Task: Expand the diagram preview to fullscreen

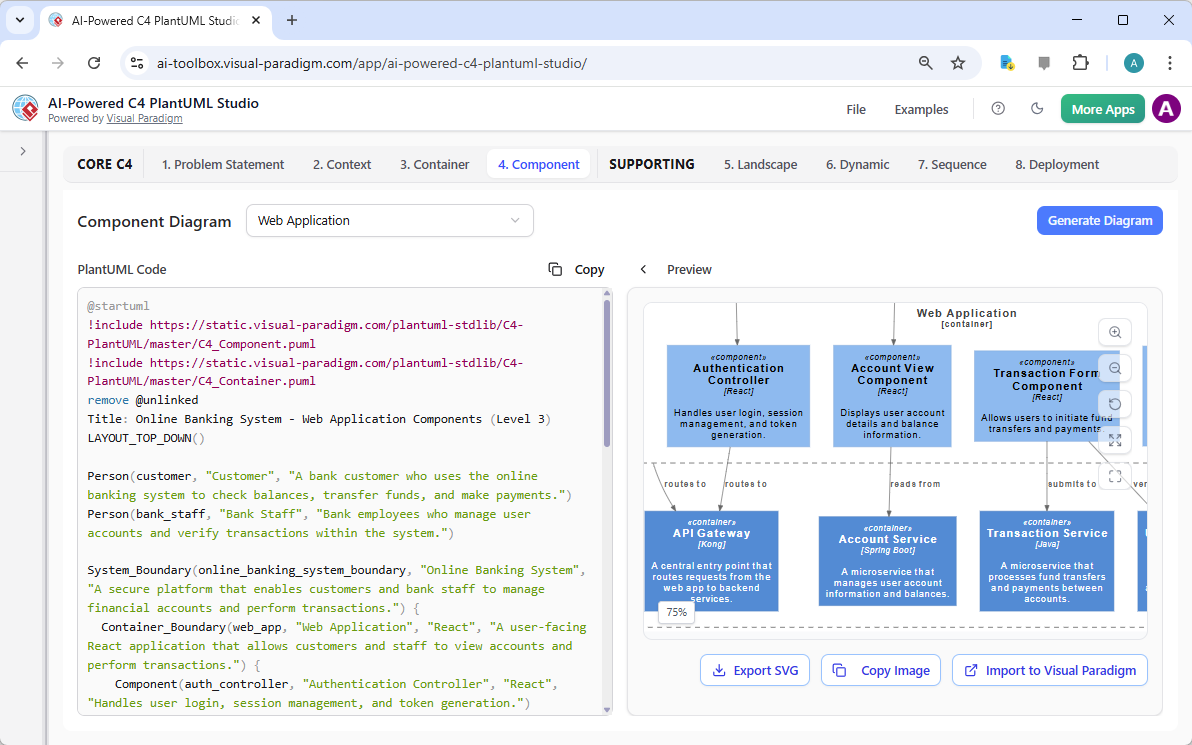Action: tap(1115, 440)
